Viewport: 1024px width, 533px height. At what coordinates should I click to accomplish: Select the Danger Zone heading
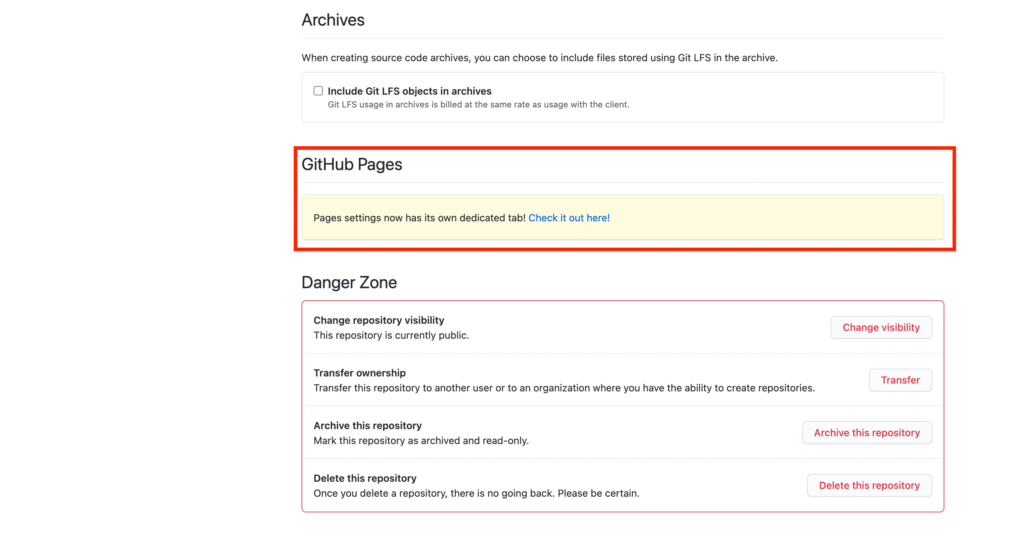(349, 282)
